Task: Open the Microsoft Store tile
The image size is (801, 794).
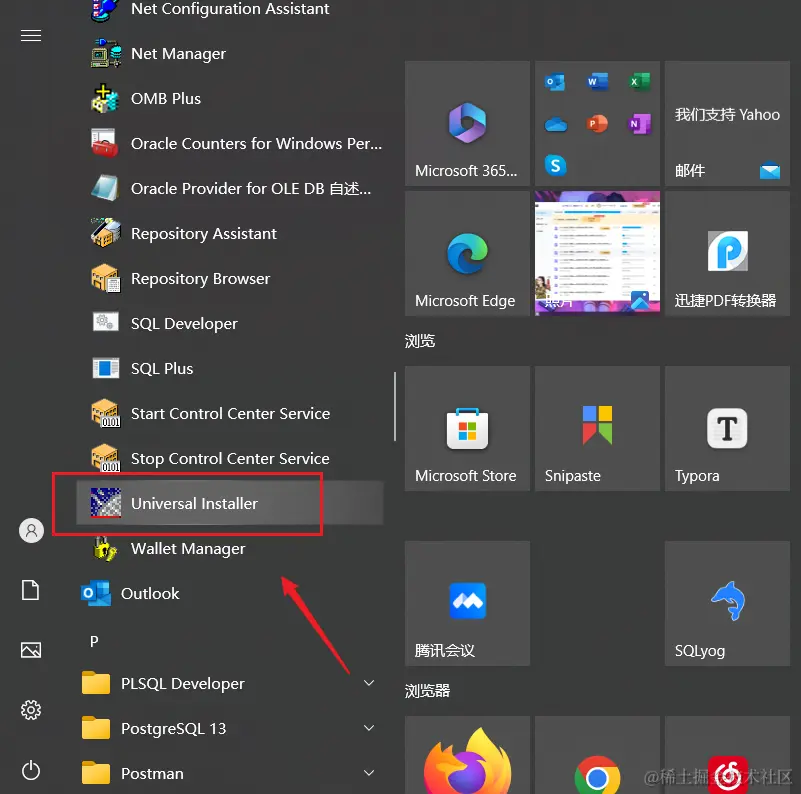Action: coord(467,428)
